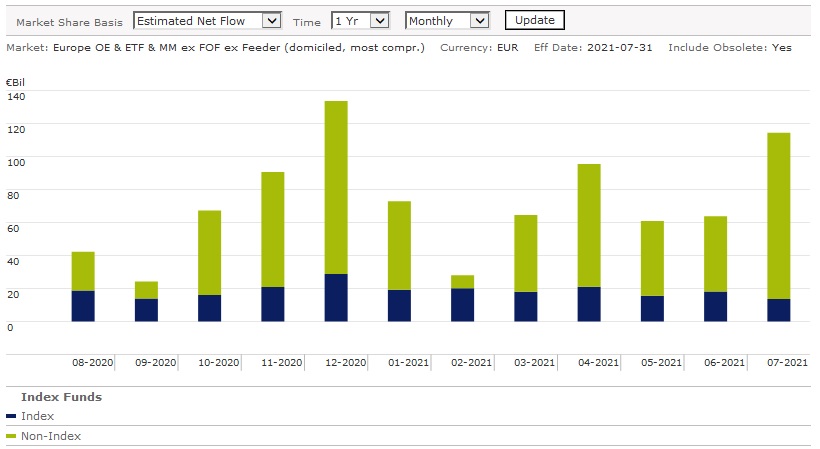Click the 10-2020 green Non-Index bar
This screenshot has height=449, width=820.
point(210,252)
